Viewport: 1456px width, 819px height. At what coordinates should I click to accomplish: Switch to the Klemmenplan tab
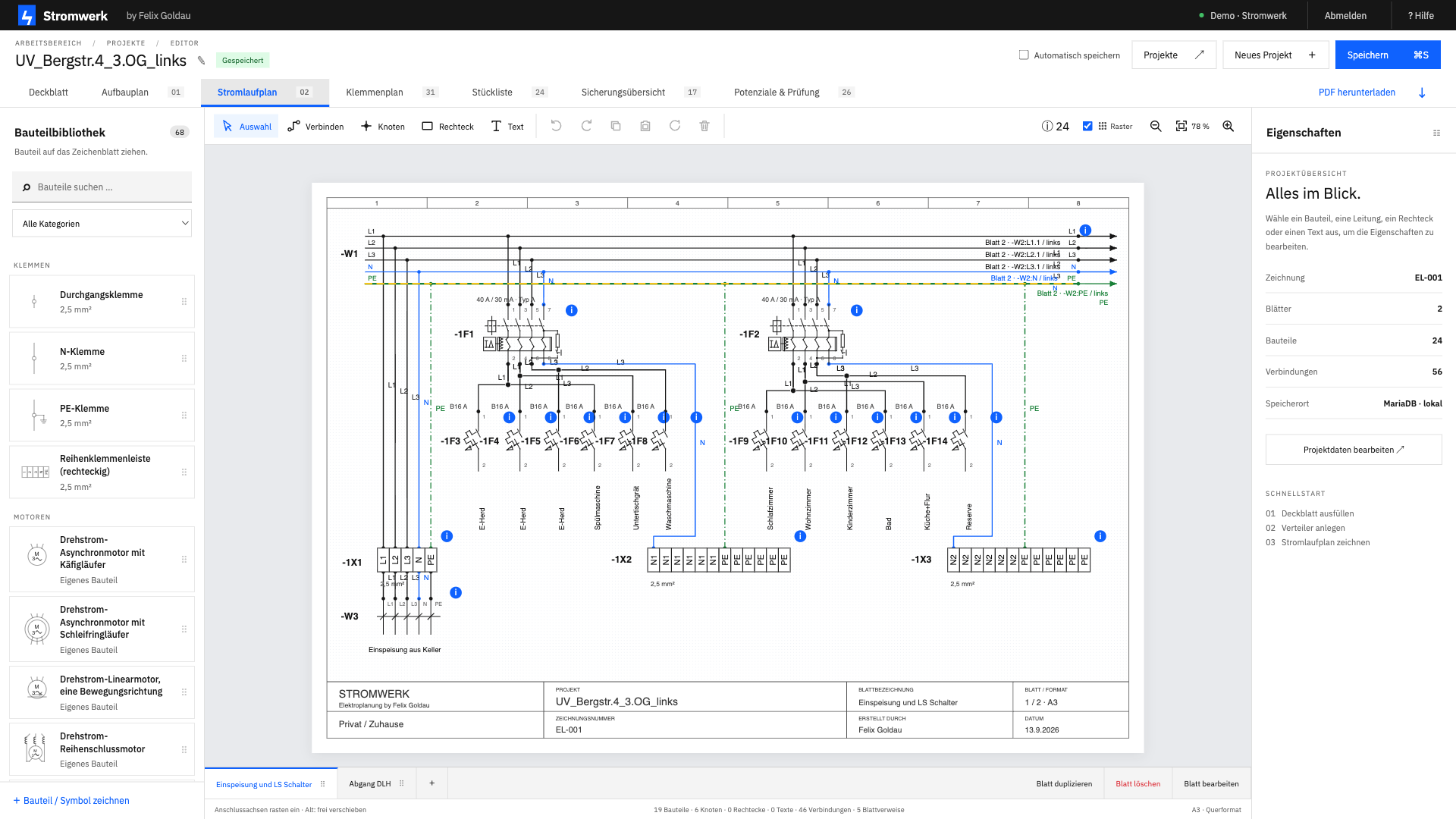[x=391, y=93]
